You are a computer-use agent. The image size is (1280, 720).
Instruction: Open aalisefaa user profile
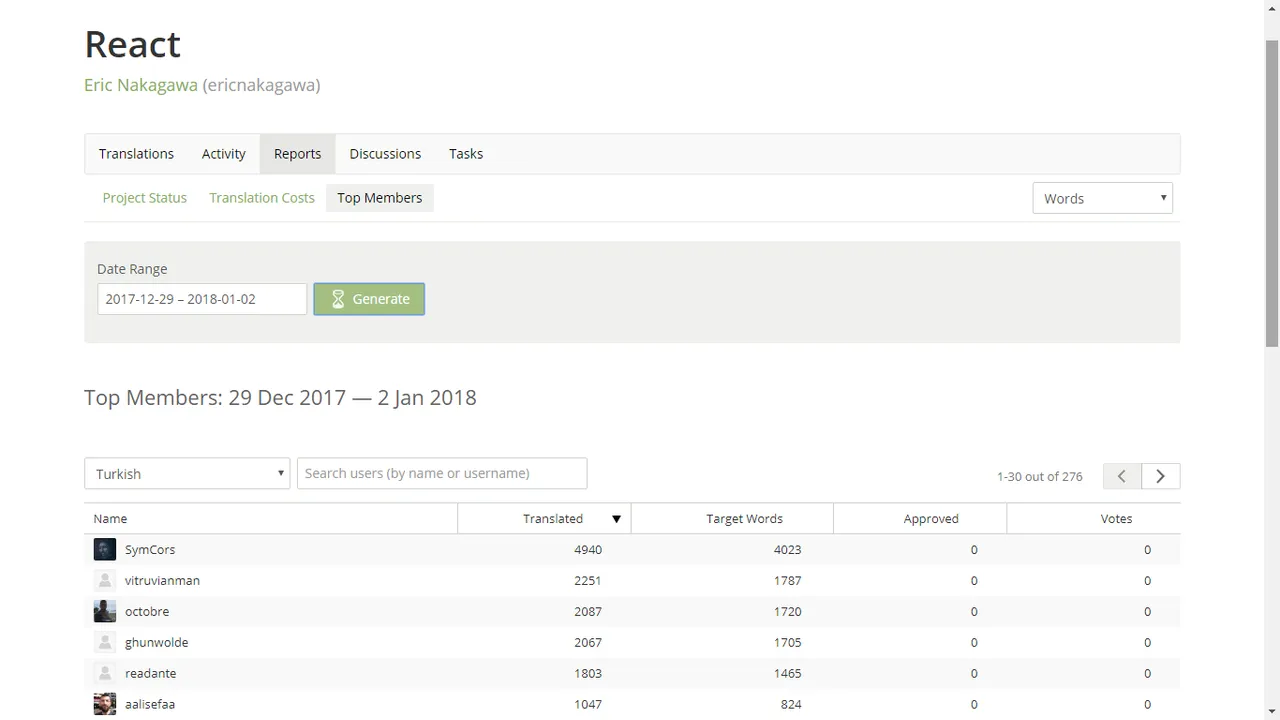(x=150, y=704)
